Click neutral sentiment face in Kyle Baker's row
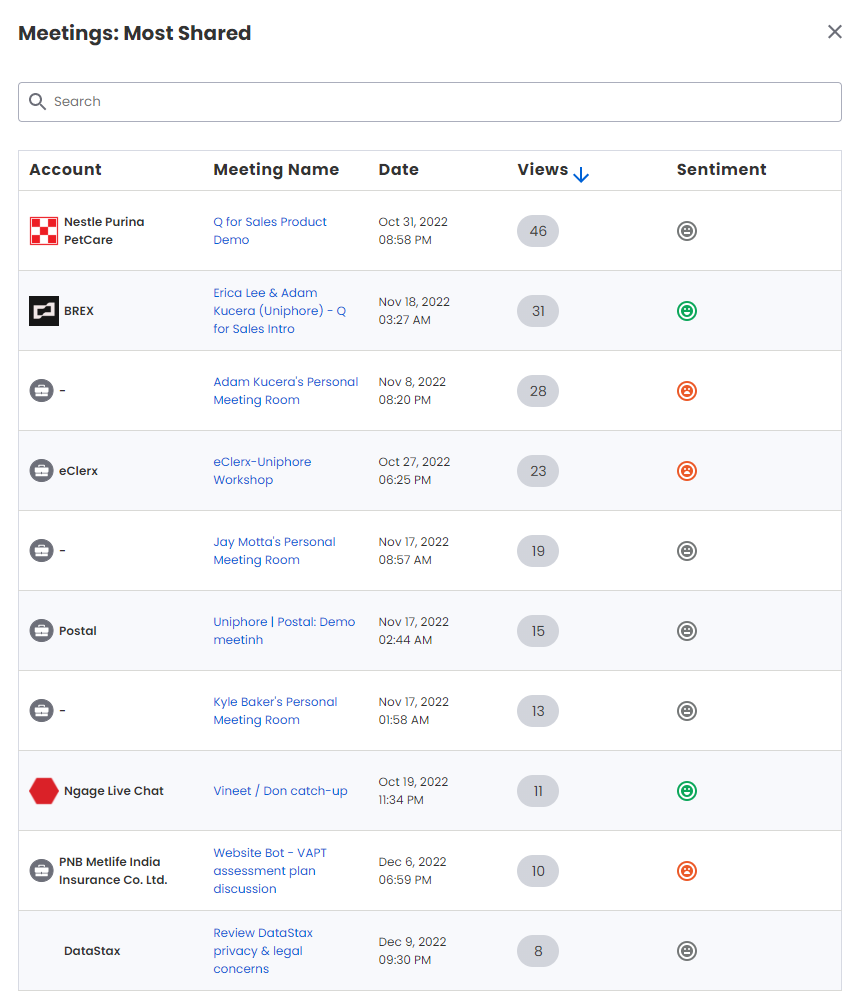This screenshot has width=857, height=1005. (686, 711)
